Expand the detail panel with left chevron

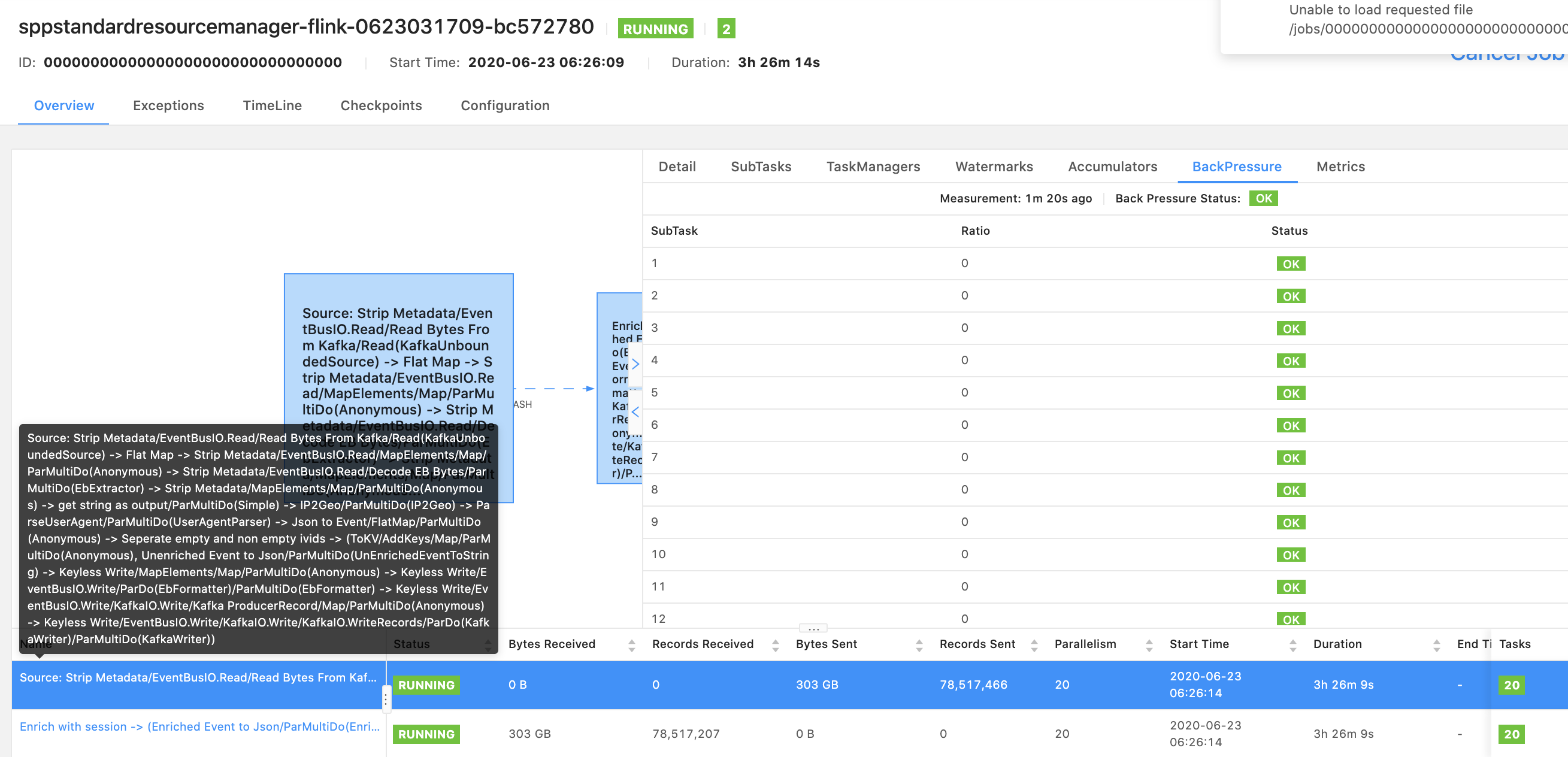click(x=635, y=412)
